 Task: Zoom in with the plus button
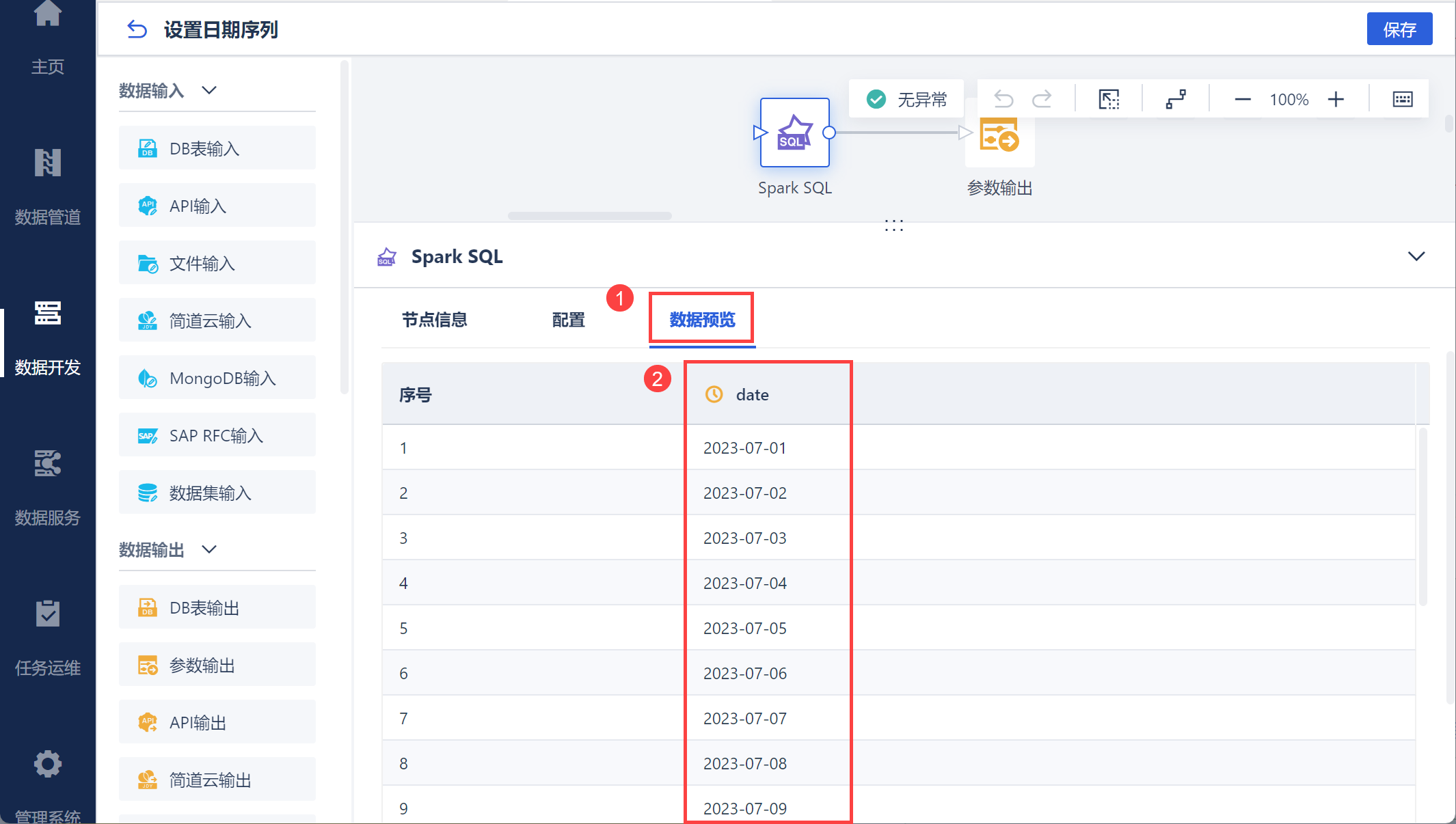(x=1336, y=100)
